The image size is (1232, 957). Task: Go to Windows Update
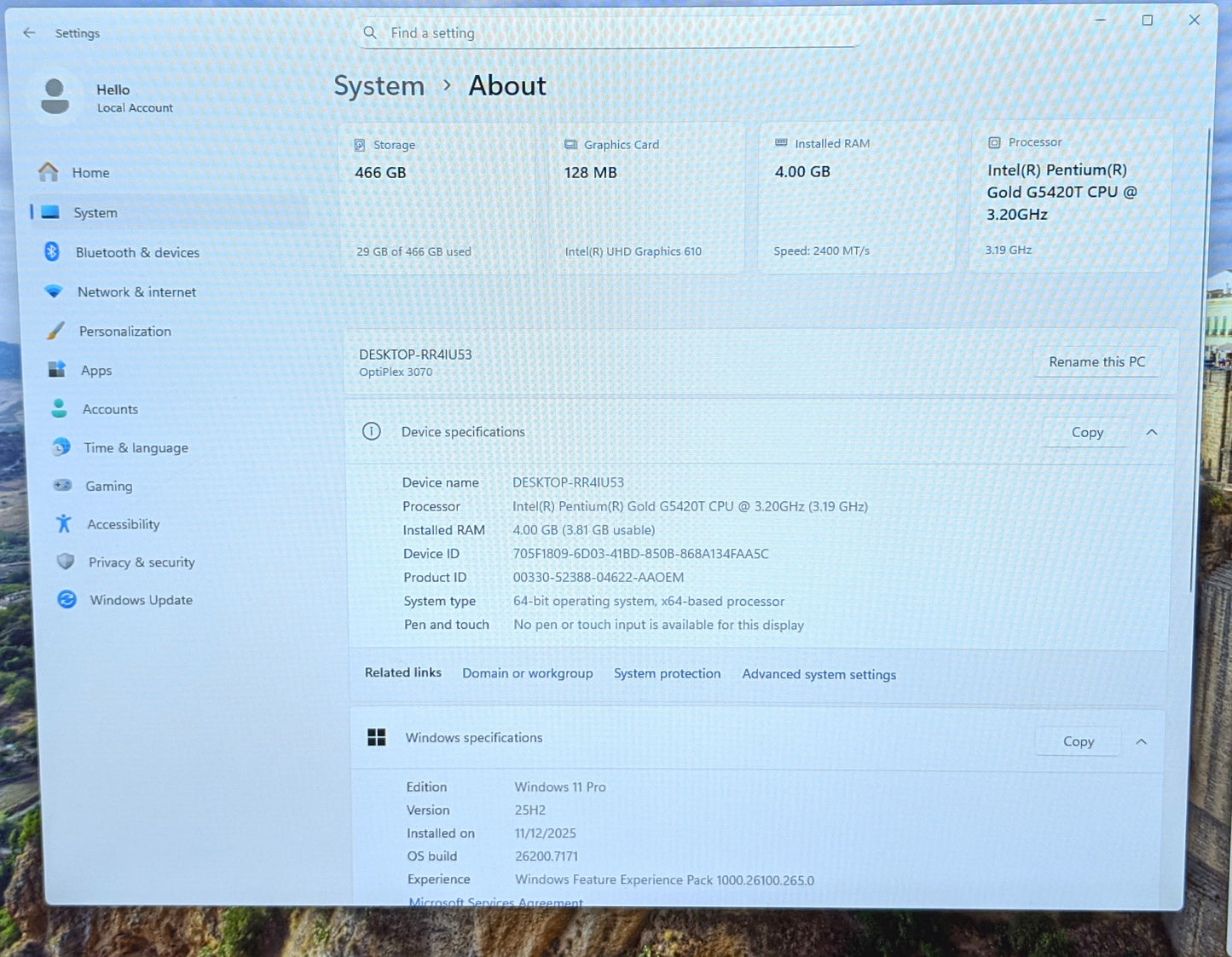(x=140, y=600)
